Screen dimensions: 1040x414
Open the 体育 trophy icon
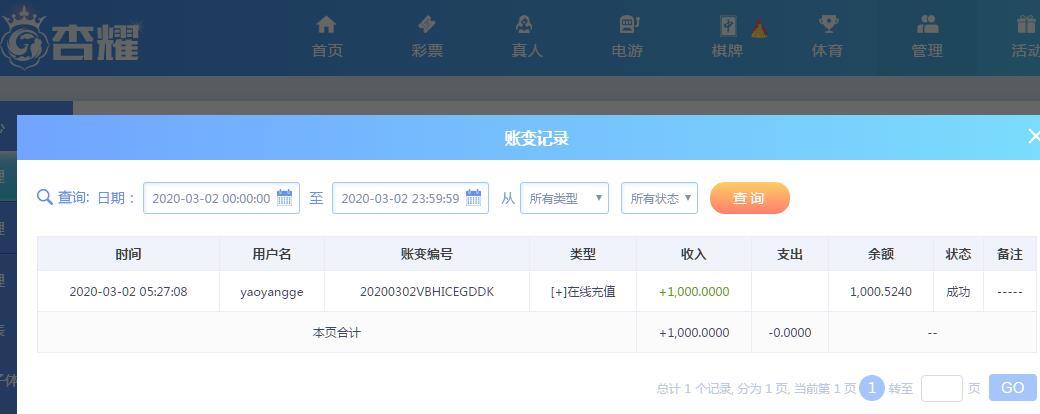click(828, 25)
